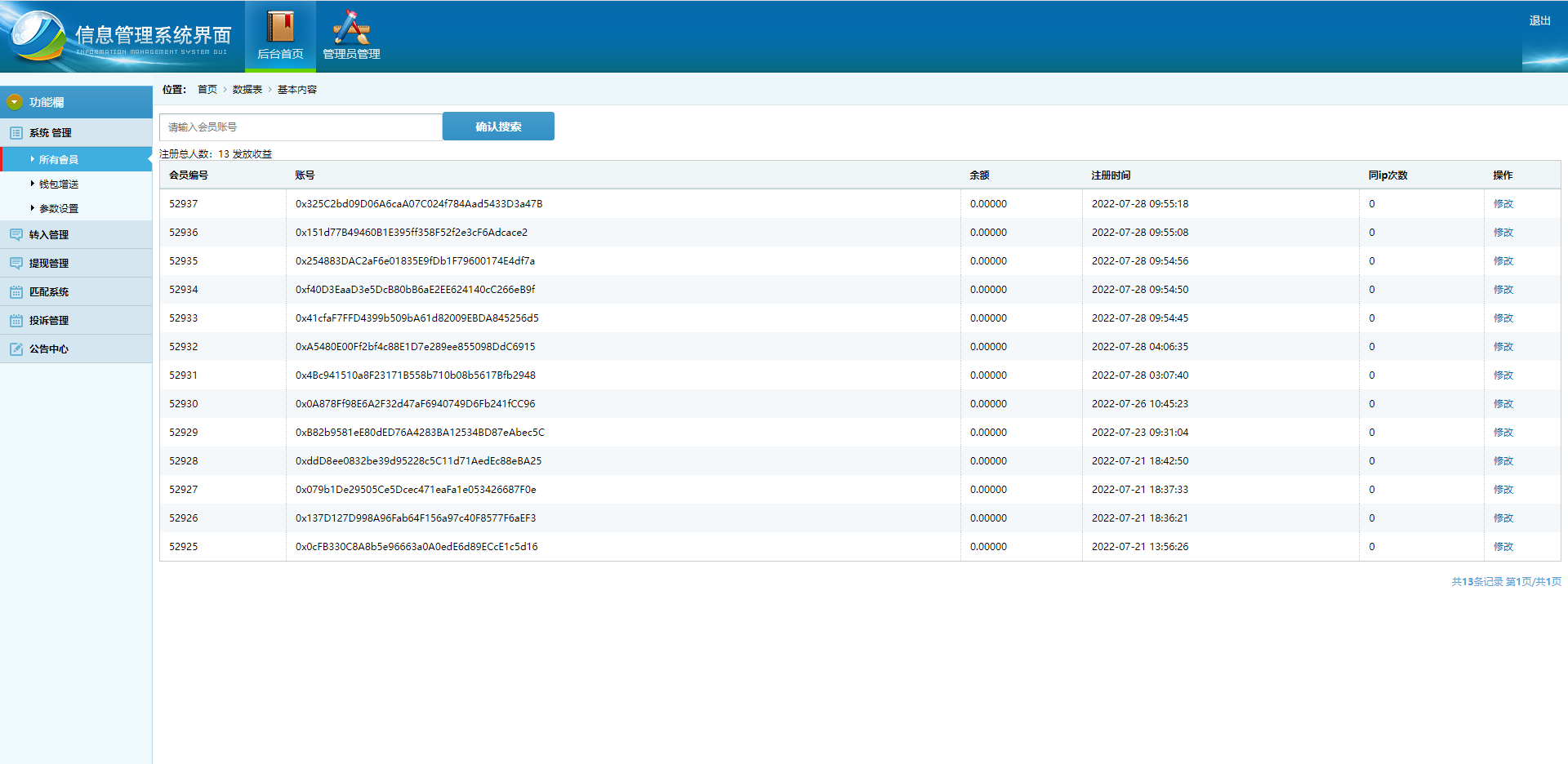1568x764 pixels.
Task: Select 钱包增送 submenu item
Action: tap(59, 184)
